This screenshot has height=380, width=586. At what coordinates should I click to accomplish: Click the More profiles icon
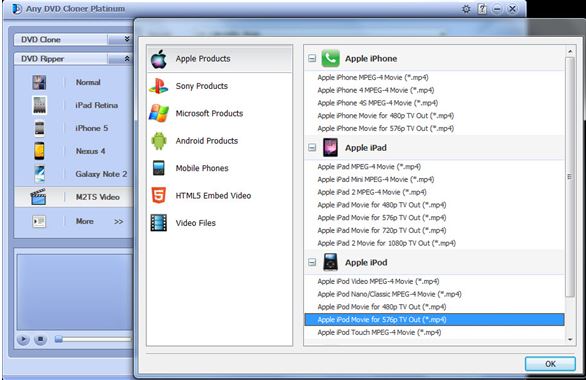pyautogui.click(x=39, y=222)
